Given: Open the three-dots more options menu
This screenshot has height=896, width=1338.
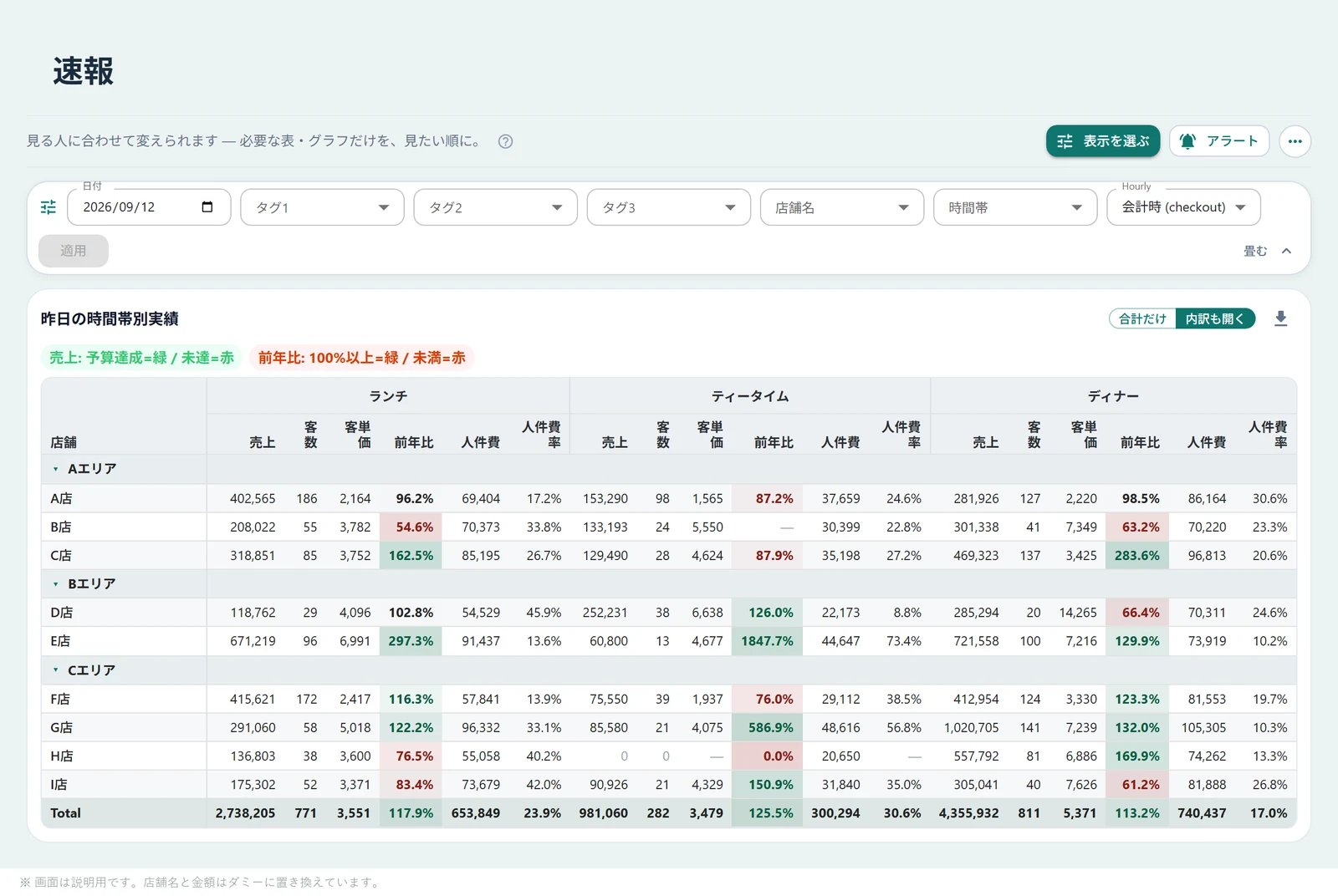Looking at the screenshot, I should [x=1295, y=141].
